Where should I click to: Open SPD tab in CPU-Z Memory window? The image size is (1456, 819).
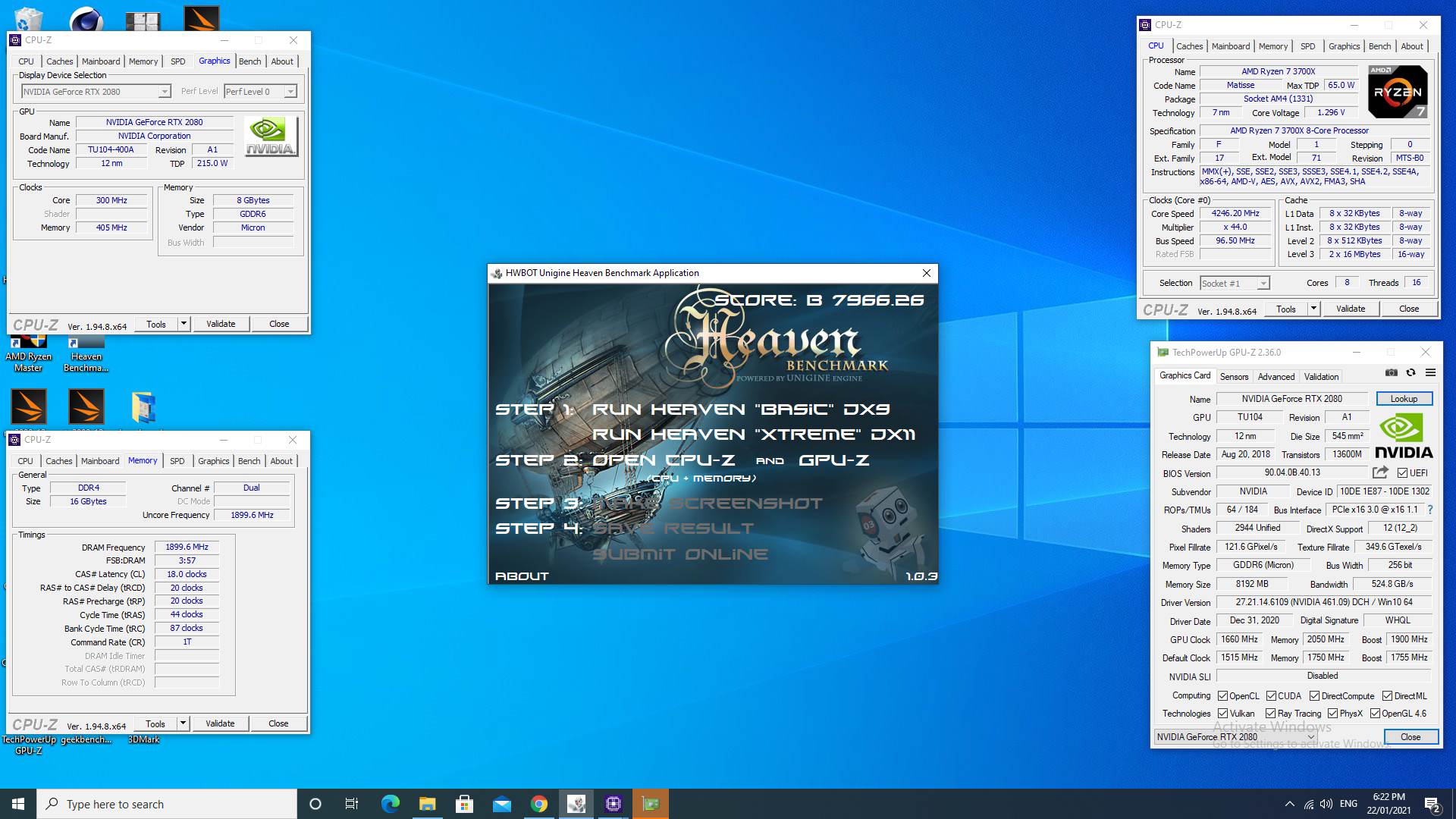pos(177,461)
